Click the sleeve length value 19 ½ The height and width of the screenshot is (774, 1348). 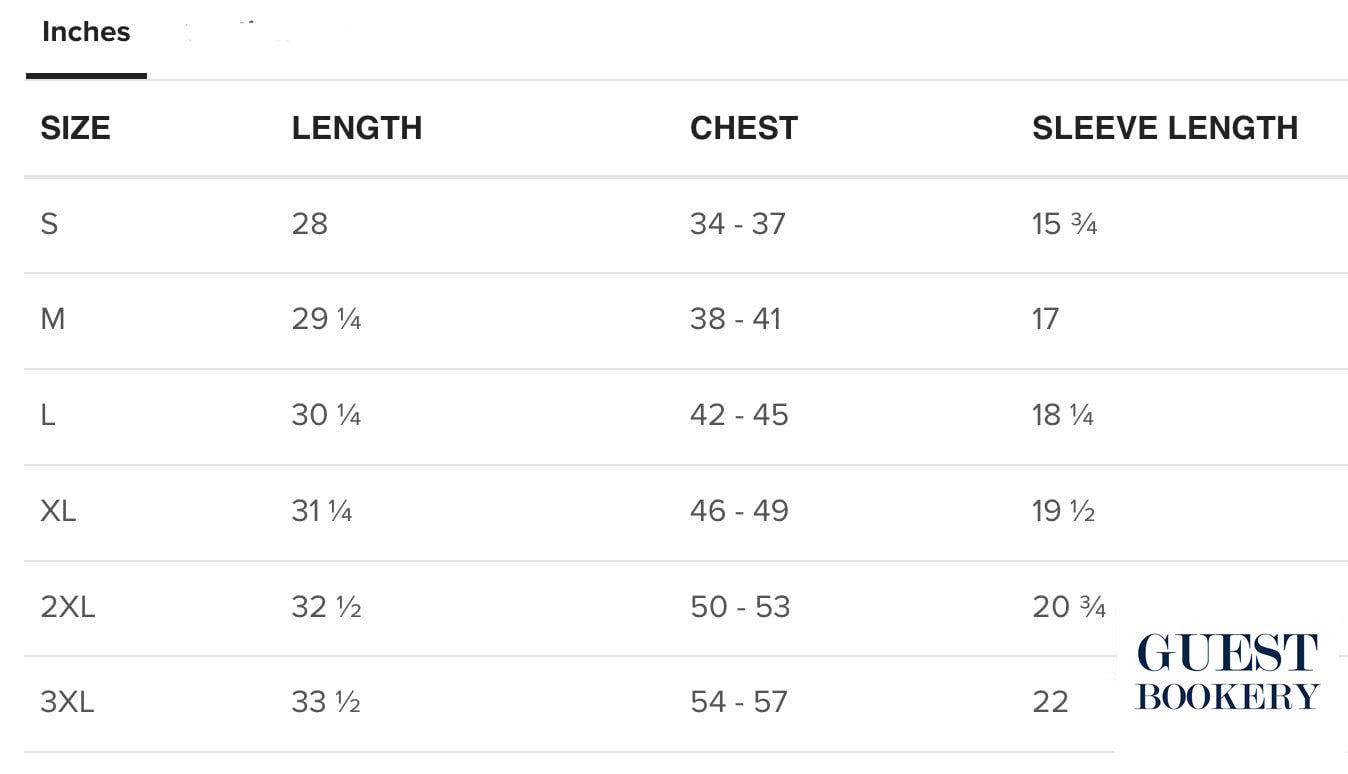pyautogui.click(x=1063, y=511)
